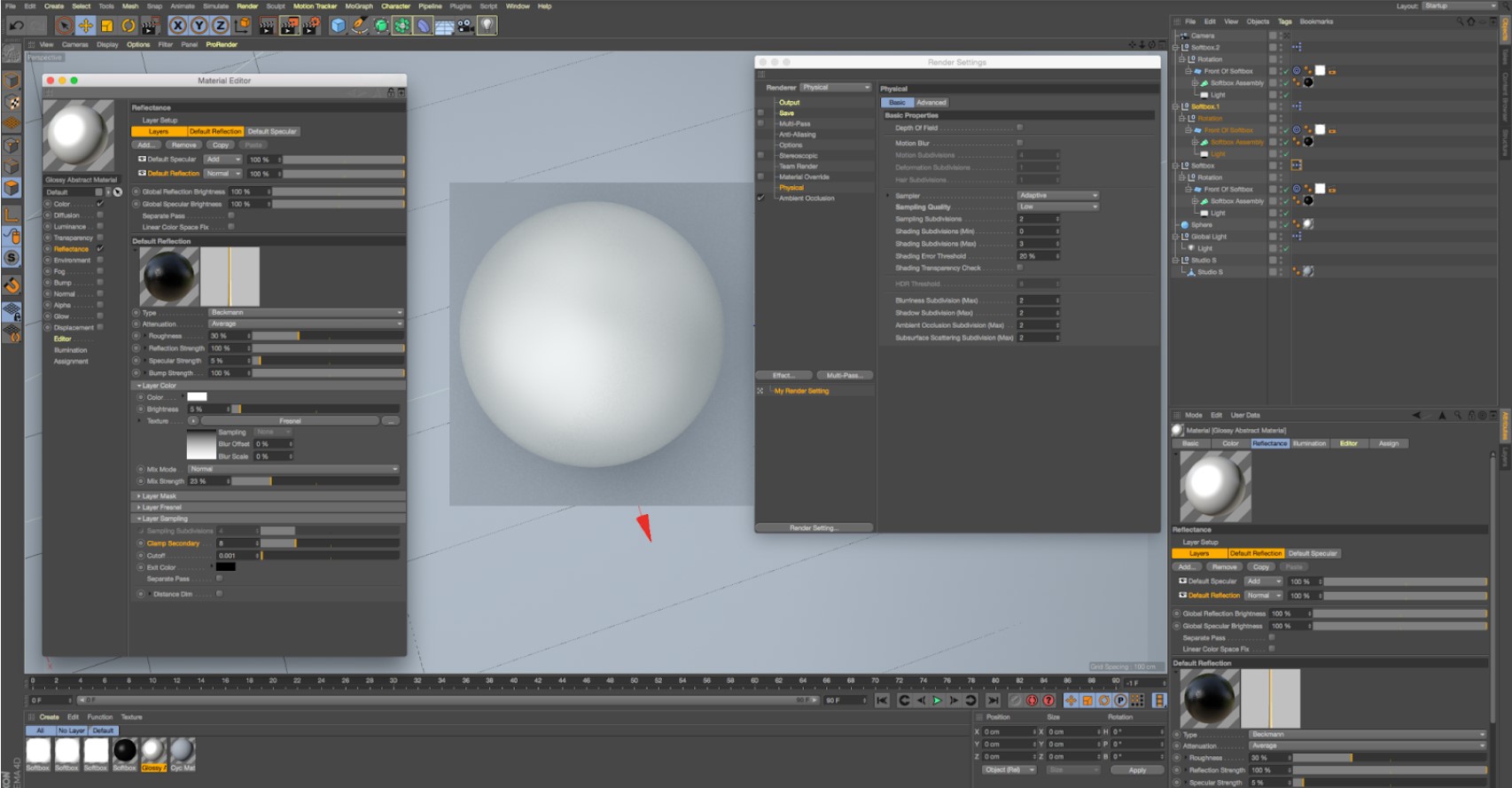Image resolution: width=1512 pixels, height=788 pixels.
Task: Open the Sampling Quality Low dropdown
Action: click(x=1057, y=207)
